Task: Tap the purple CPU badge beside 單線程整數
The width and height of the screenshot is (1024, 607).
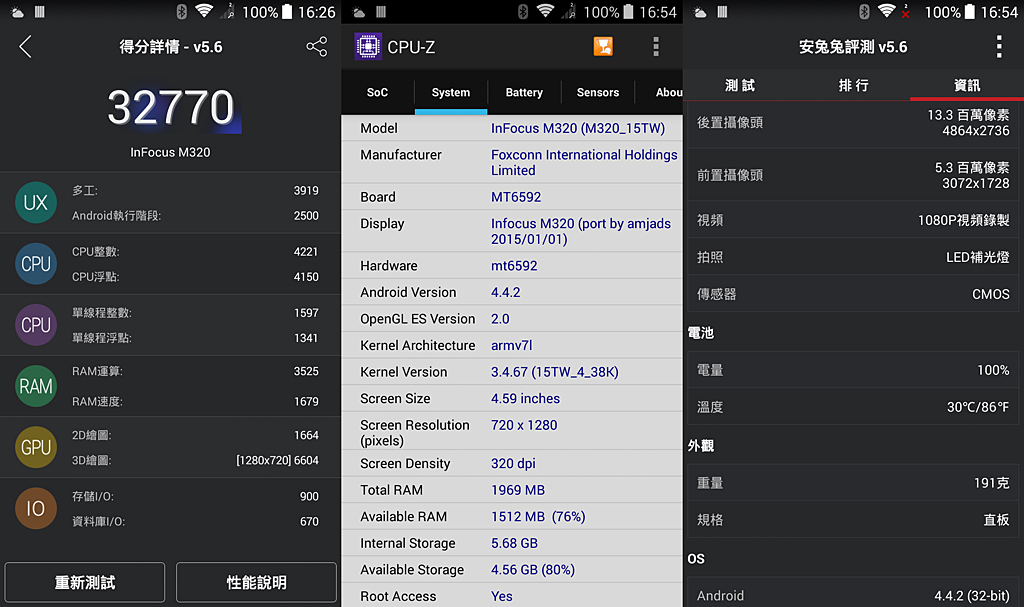Action: [36, 325]
